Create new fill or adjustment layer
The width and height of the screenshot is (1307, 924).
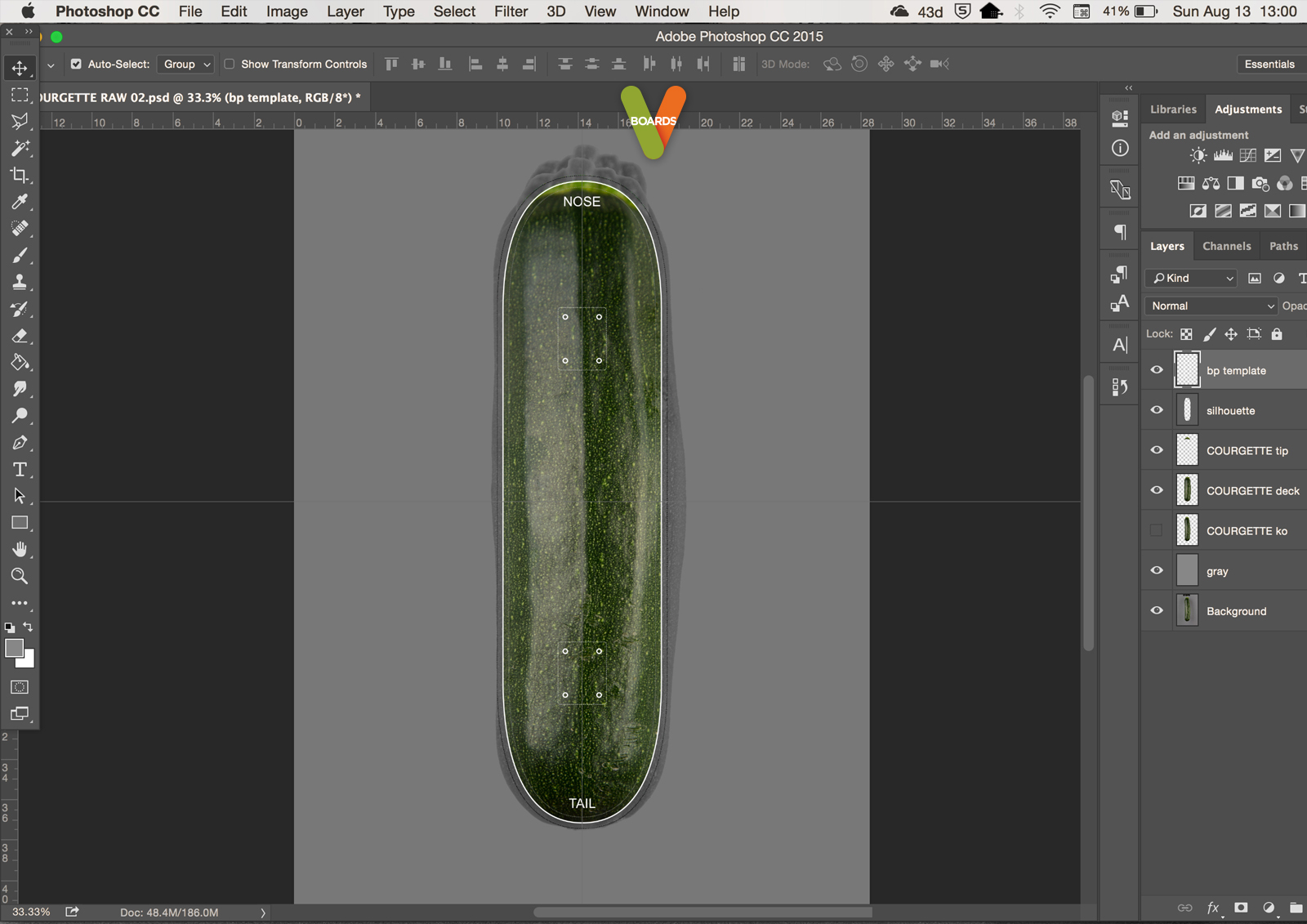[1269, 908]
